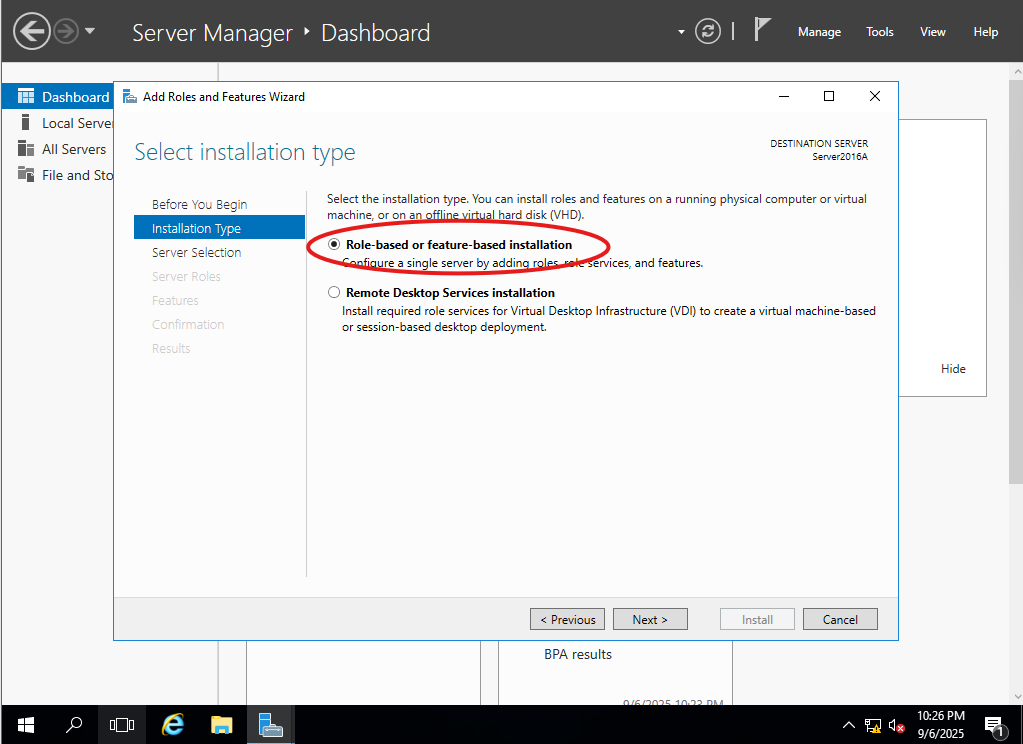Go to Before You Begin step
This screenshot has height=744, width=1023.
coord(199,204)
